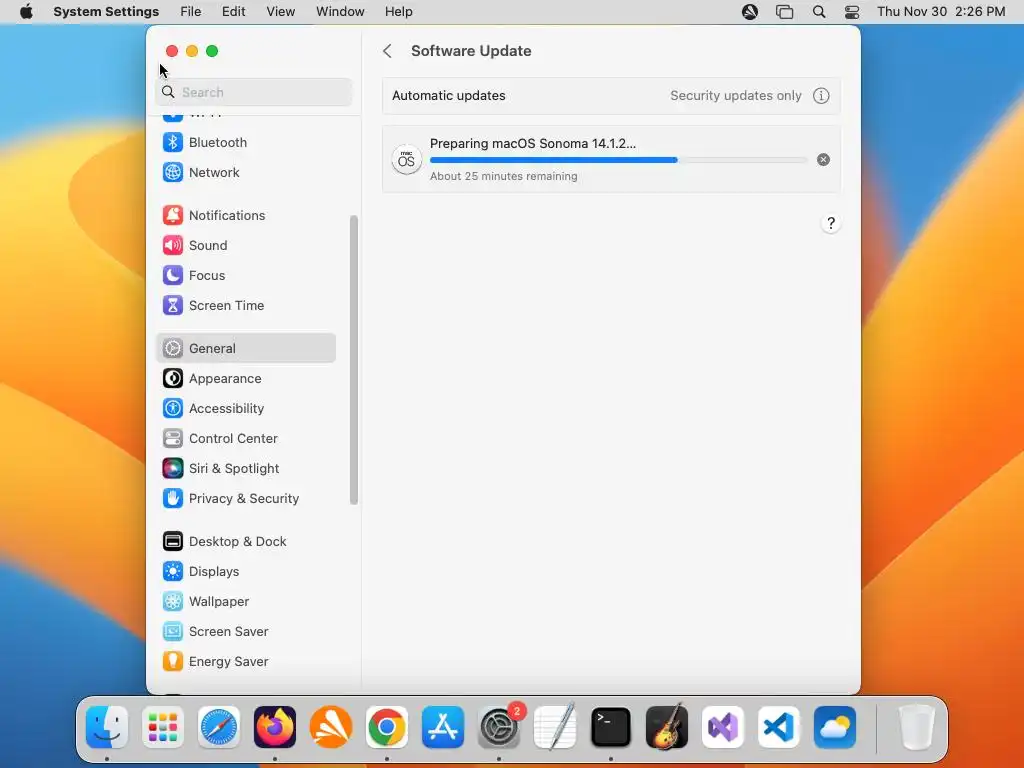This screenshot has width=1024, height=768.
Task: Open the File menu
Action: pos(191,12)
